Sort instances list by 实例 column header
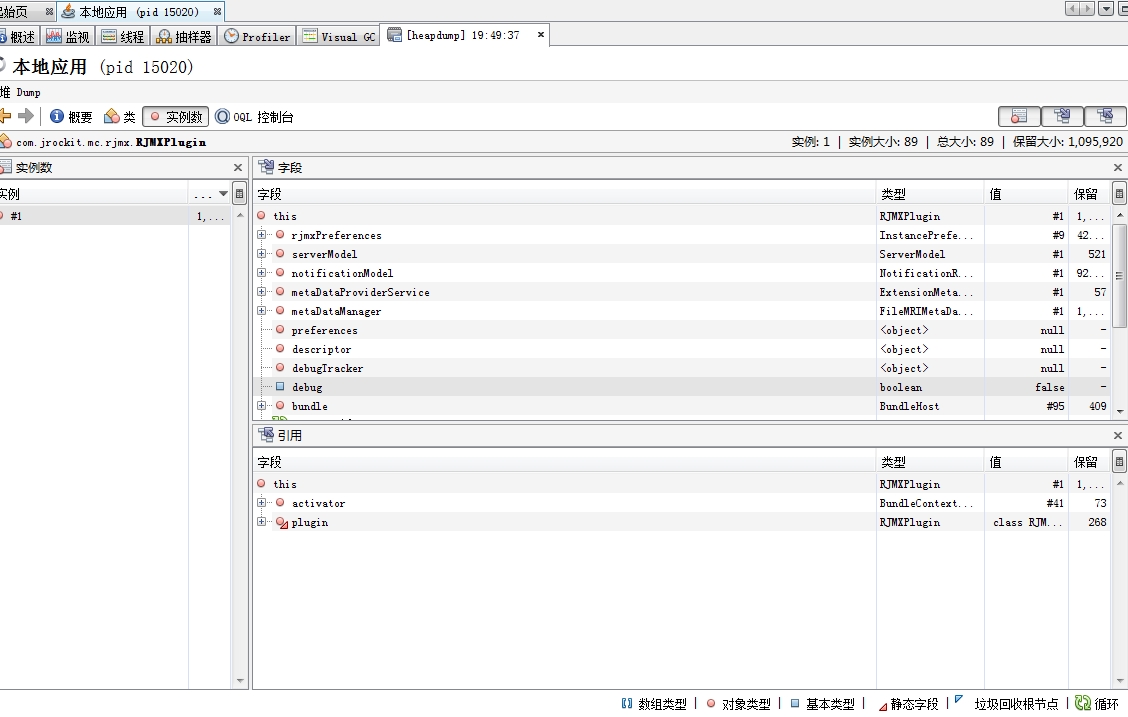This screenshot has height=717, width=1128. click(94, 193)
